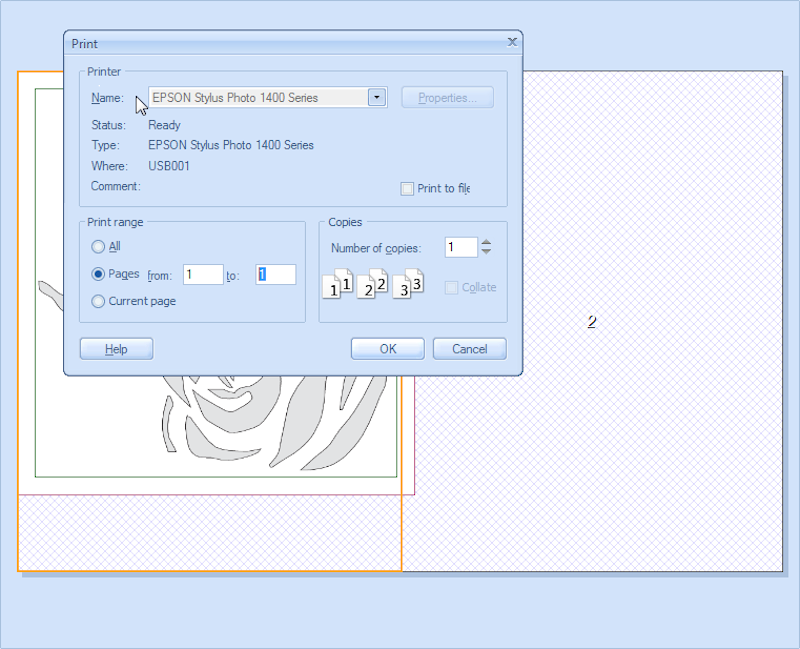Viewport: 800px width, 649px height.
Task: Confirm printing with OK button
Action: [x=388, y=349]
